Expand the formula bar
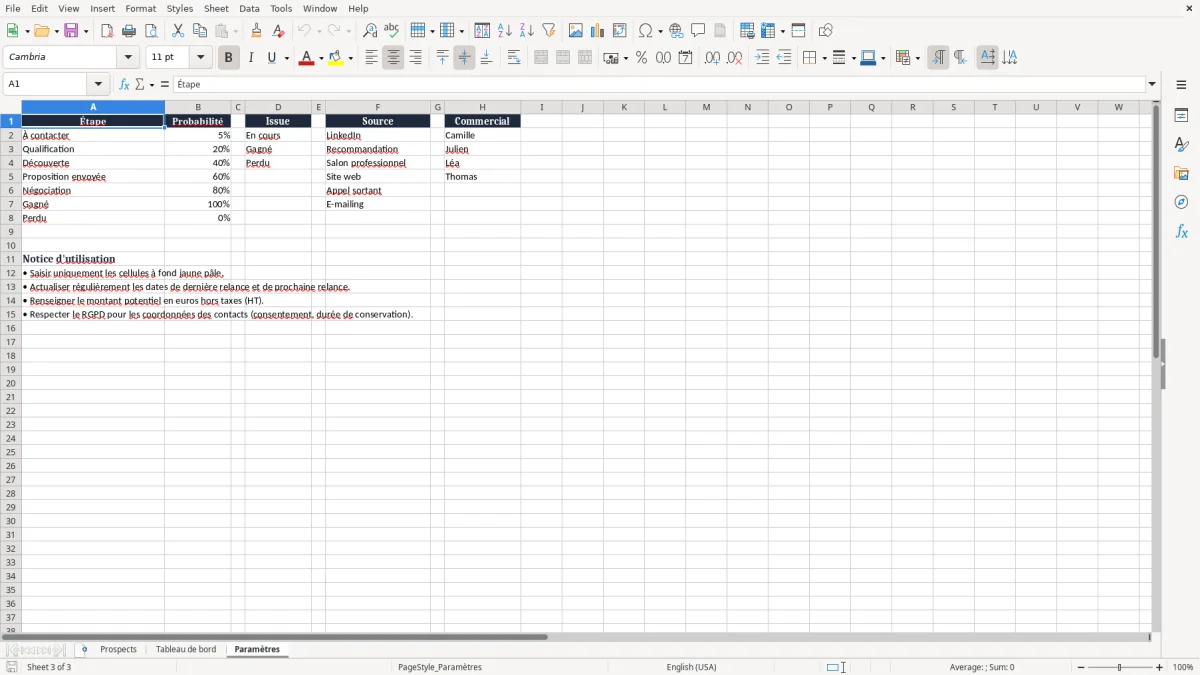The width and height of the screenshot is (1200, 675). point(1152,85)
